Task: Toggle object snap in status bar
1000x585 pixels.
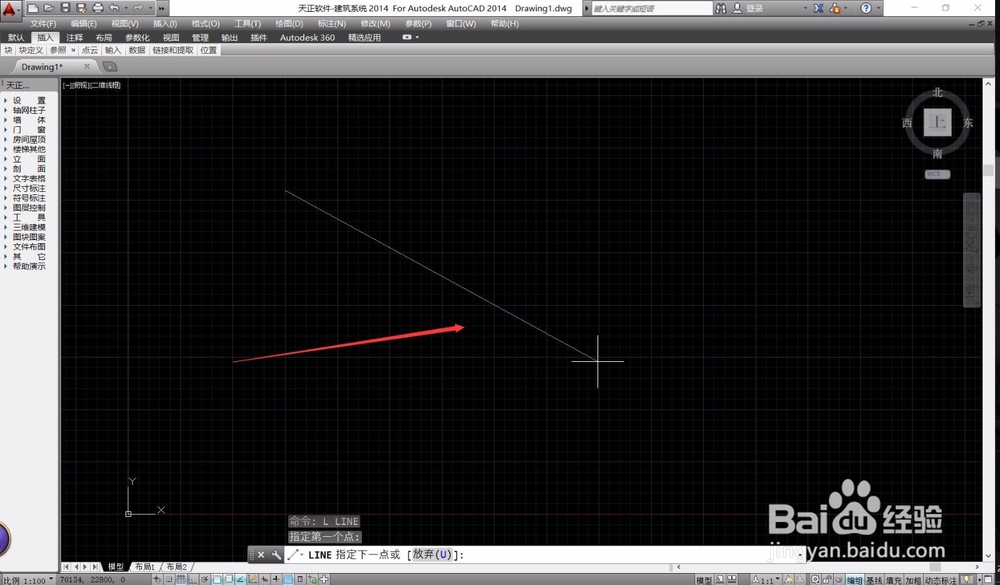Action: (x=216, y=579)
